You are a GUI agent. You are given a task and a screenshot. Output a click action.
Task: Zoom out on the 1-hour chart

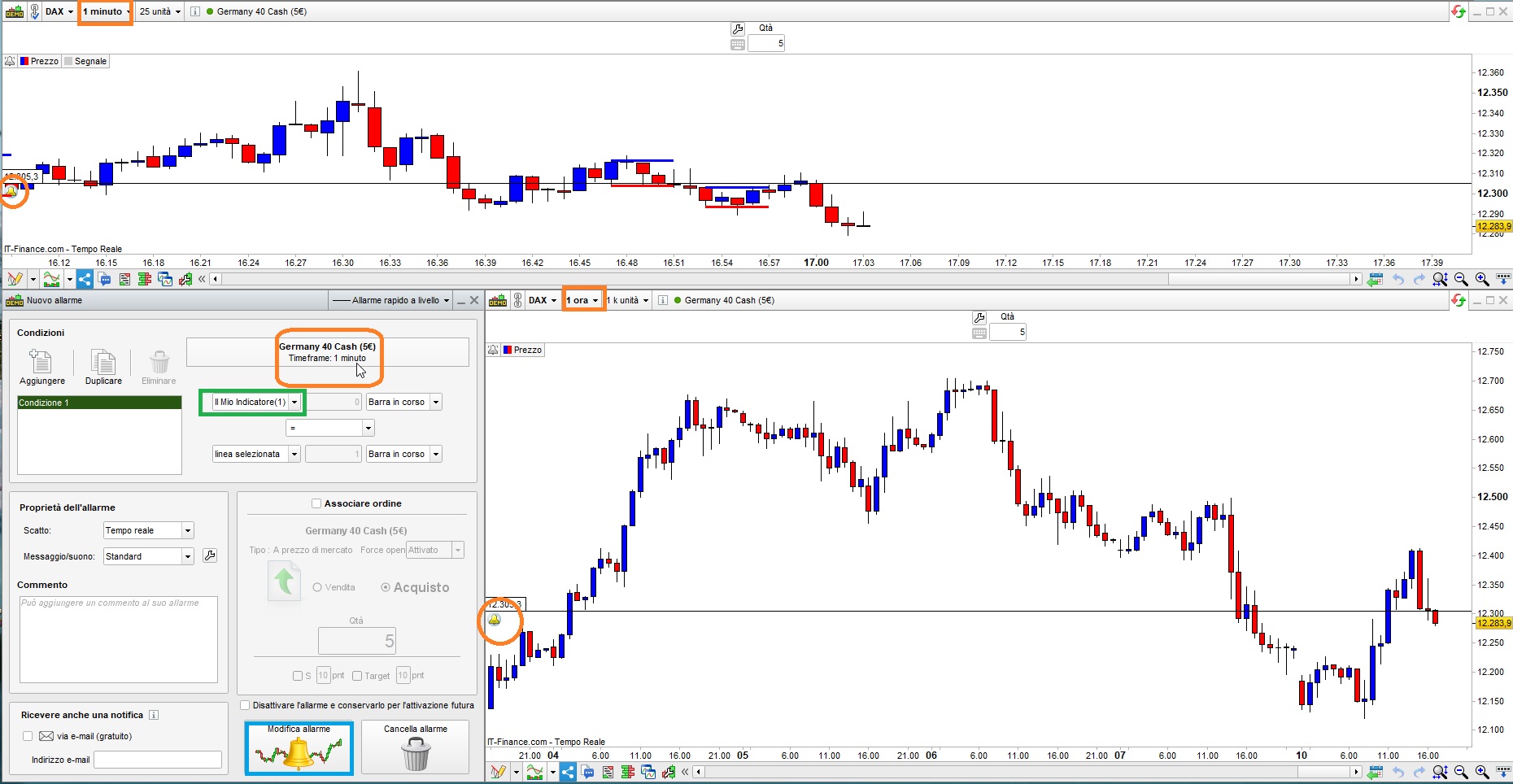pos(1462,772)
